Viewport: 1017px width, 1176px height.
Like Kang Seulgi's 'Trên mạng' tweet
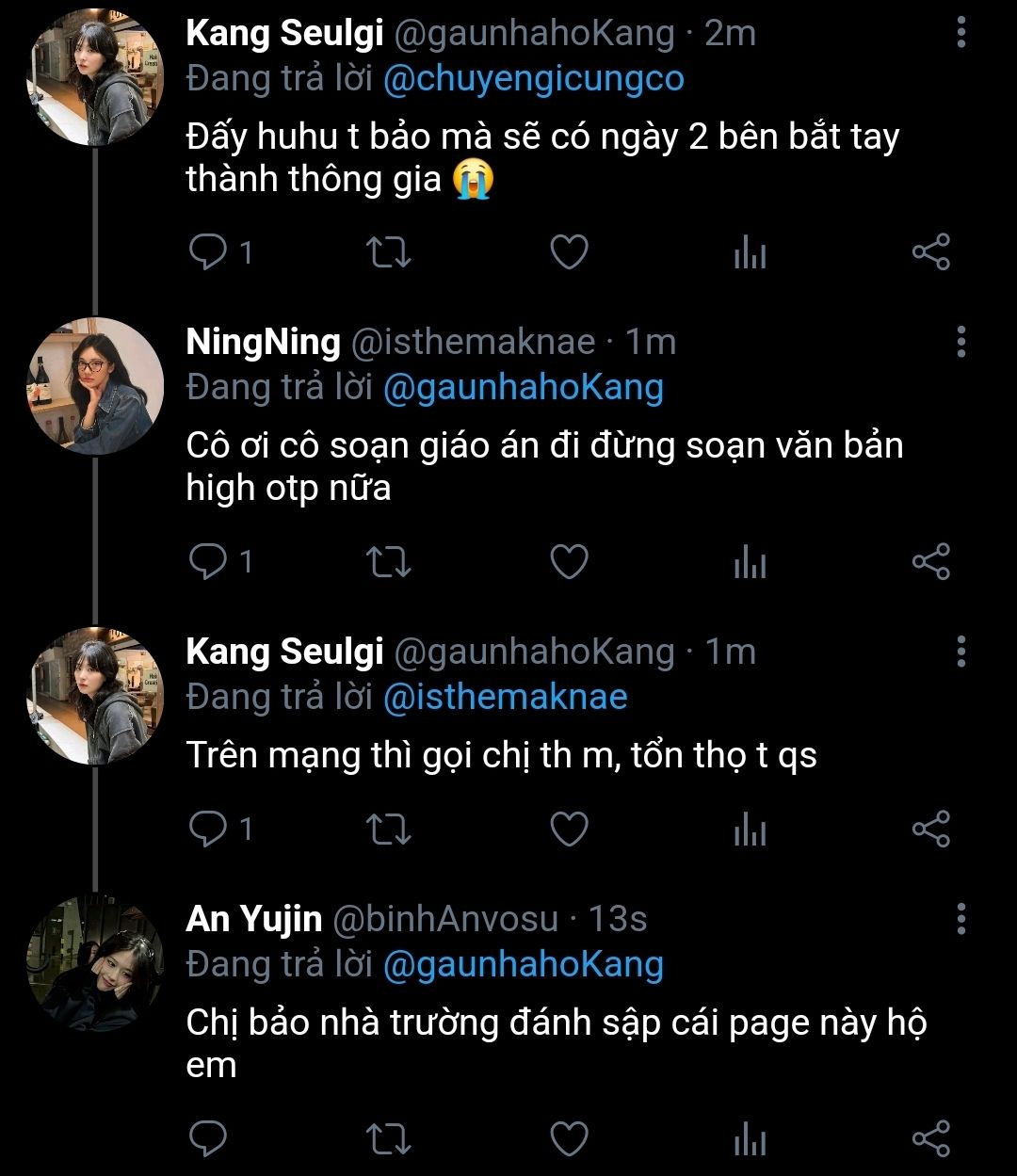(x=569, y=830)
